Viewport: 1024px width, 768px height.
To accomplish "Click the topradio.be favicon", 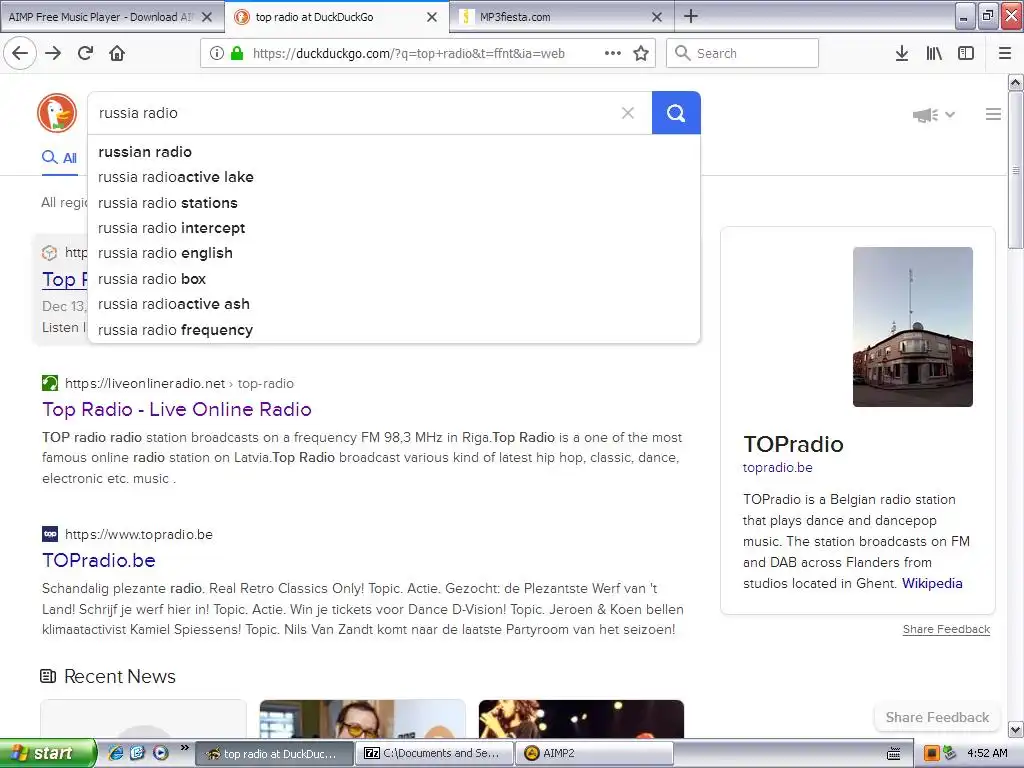I will (50, 534).
